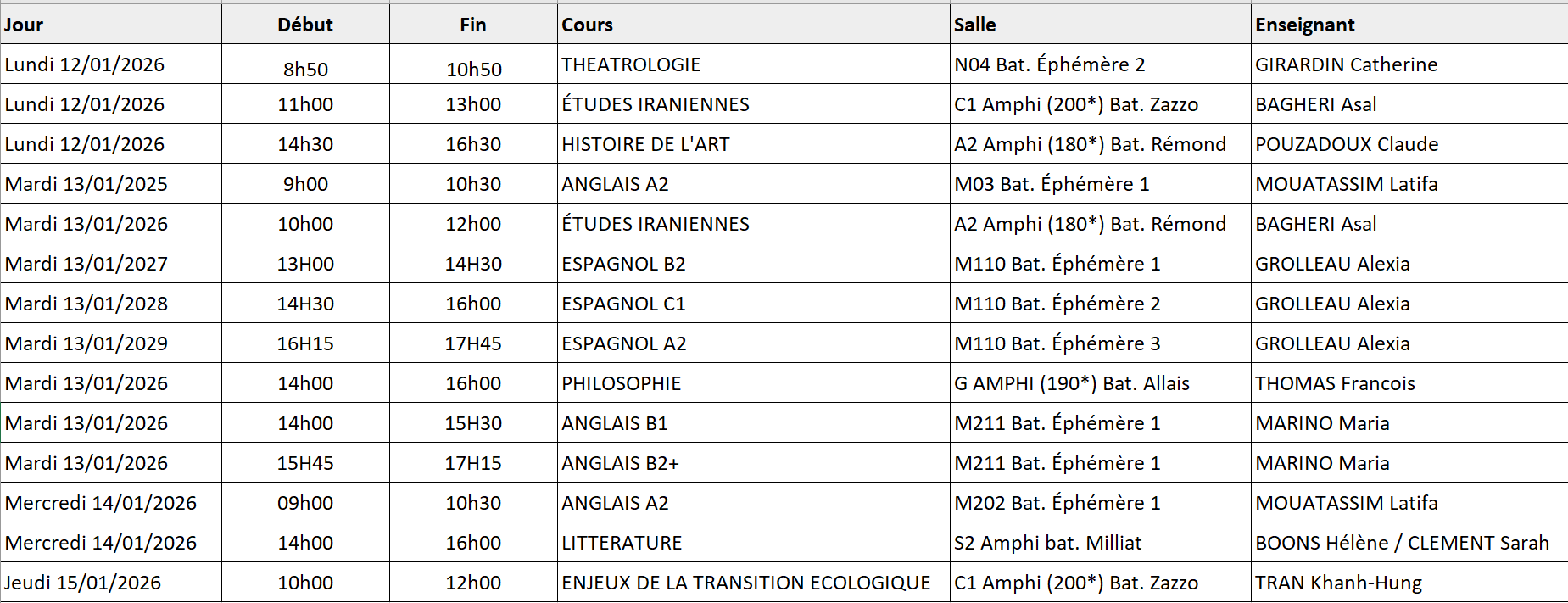Click the "S2 Amphi bat. Milliat" room cell

(x=1047, y=543)
